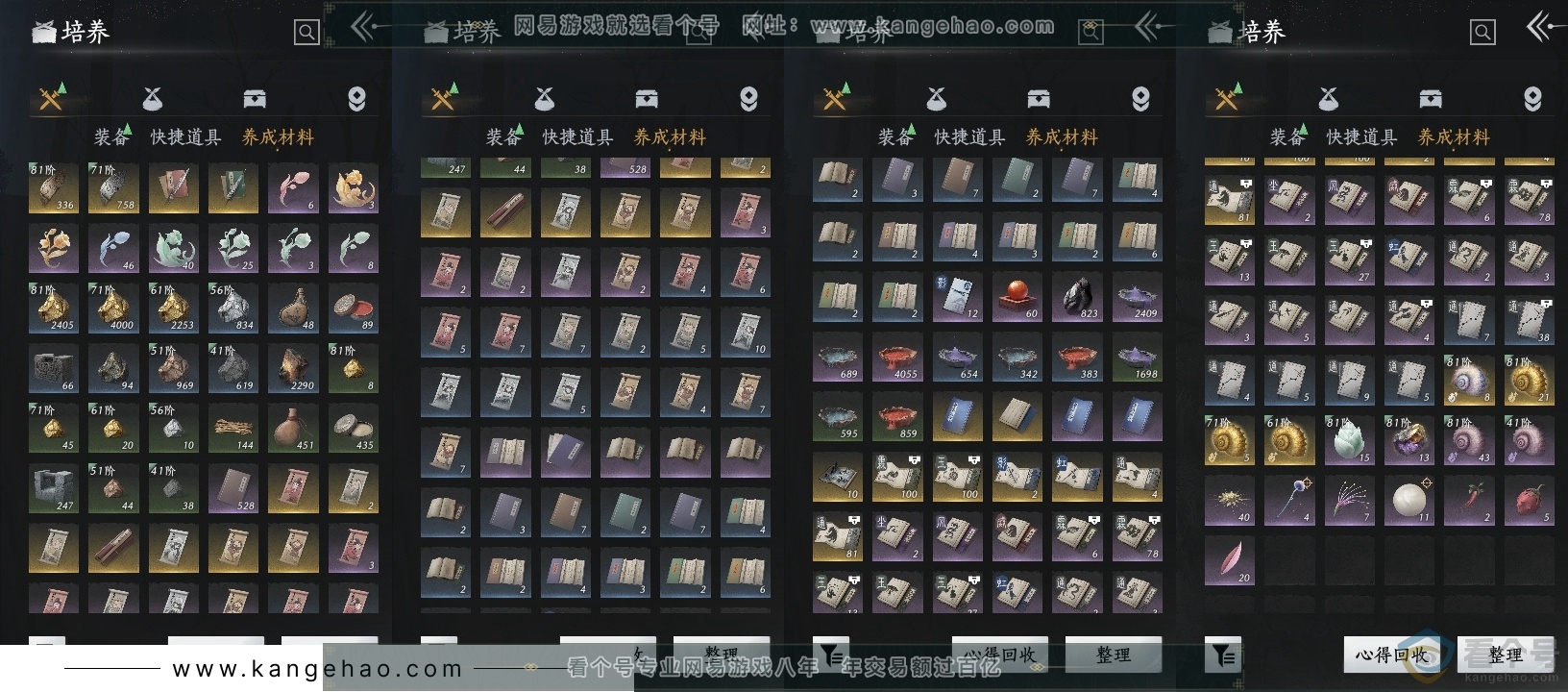The height and width of the screenshot is (692, 1568).
Task: Select the red orb with count 60
Action: (1017, 296)
